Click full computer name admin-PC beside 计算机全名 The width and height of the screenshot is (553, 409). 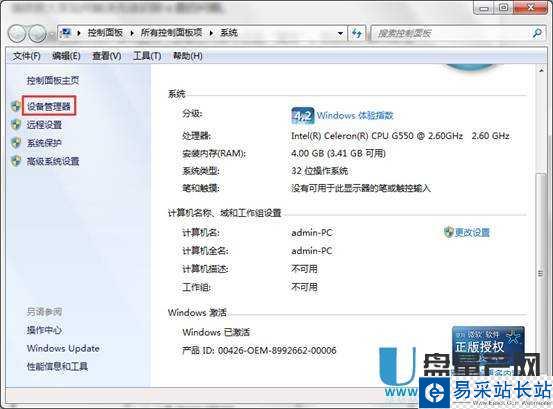click(x=312, y=251)
